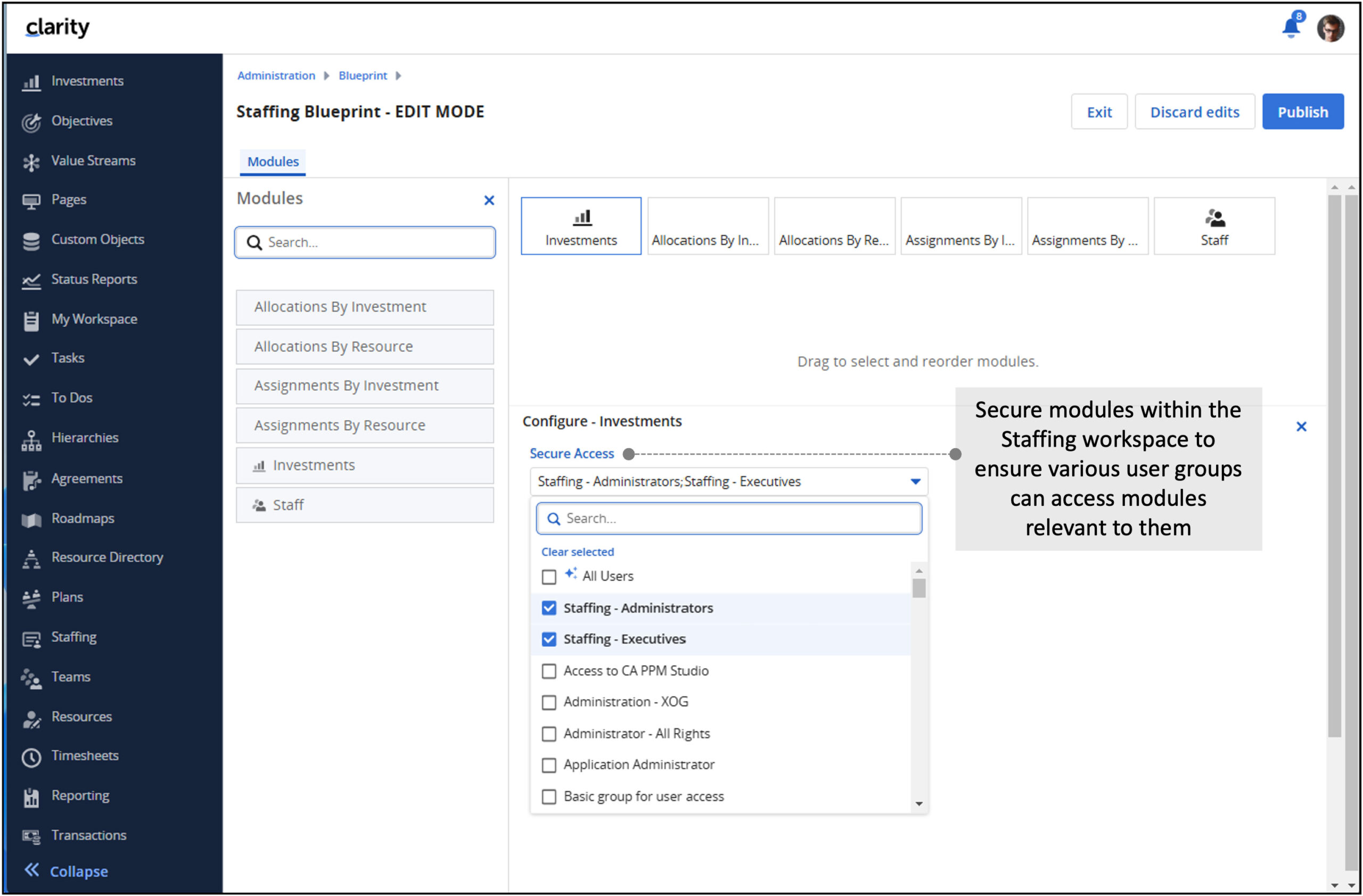The height and width of the screenshot is (896, 1363).
Task: Open Roadmaps map icon
Action: tap(31, 520)
